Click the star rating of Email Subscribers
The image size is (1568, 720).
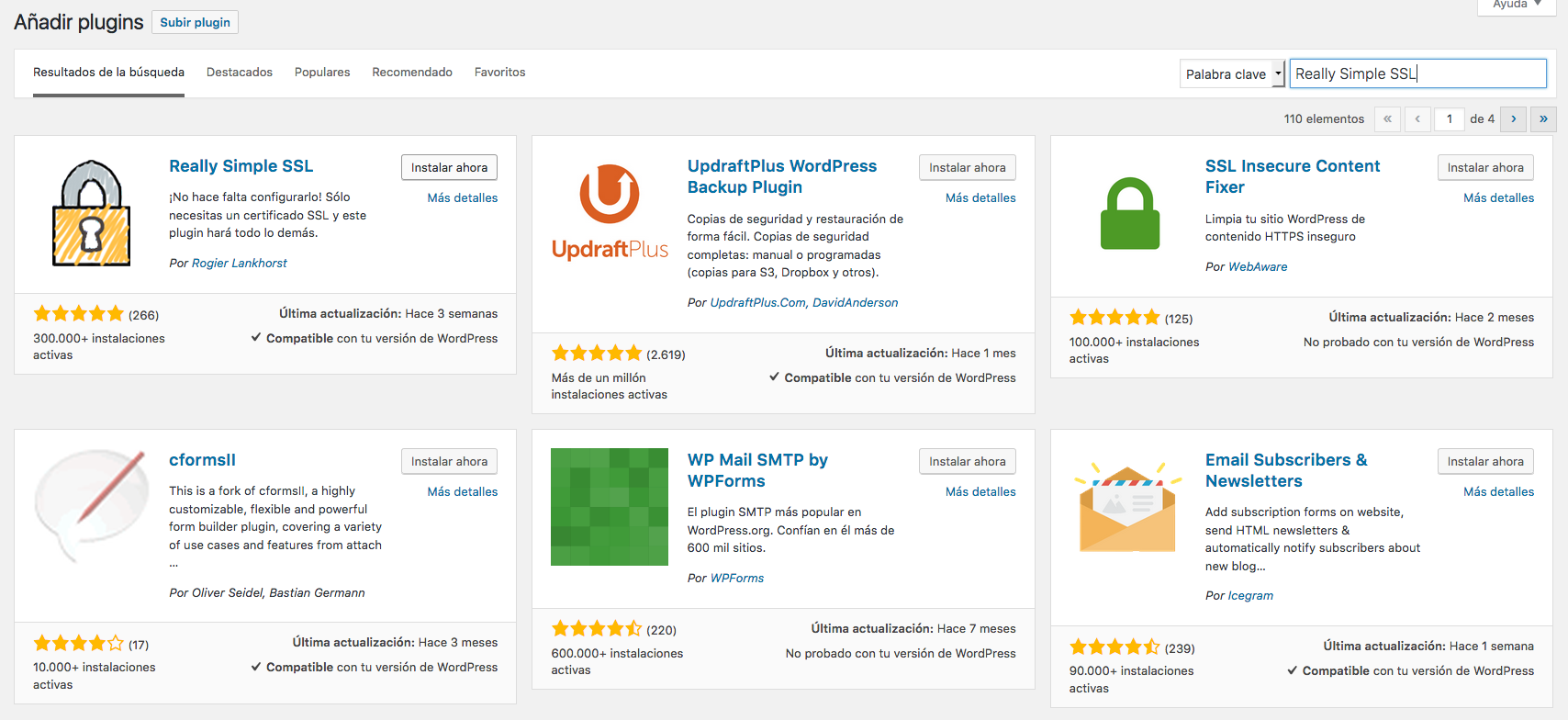(x=1114, y=647)
